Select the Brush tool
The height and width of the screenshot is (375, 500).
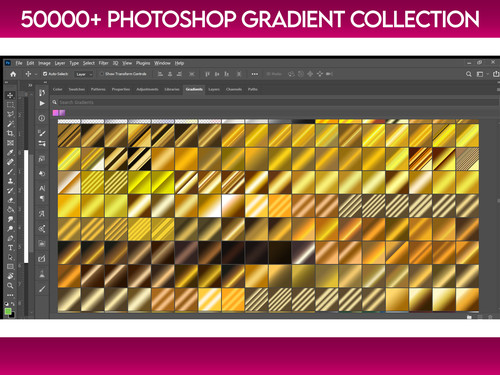pyautogui.click(x=10, y=172)
